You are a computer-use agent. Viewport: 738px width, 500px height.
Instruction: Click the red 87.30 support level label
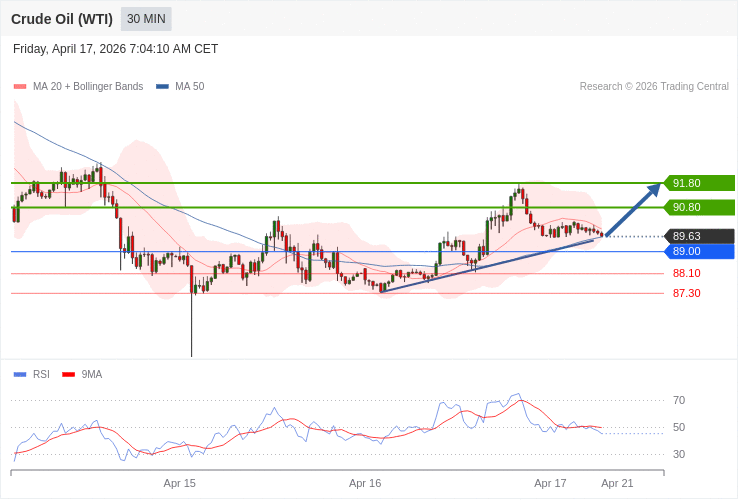point(686,293)
